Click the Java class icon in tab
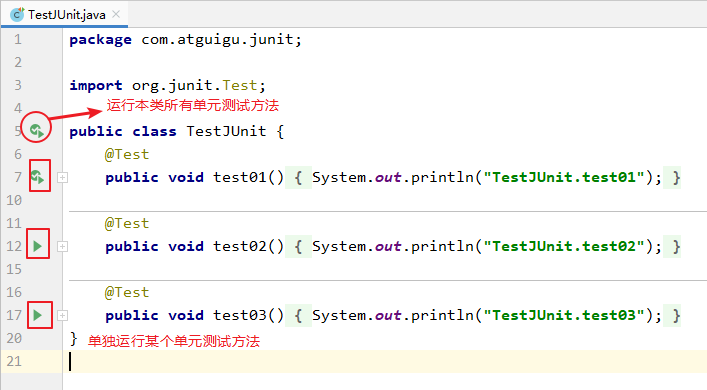Image resolution: width=707 pixels, height=390 pixels. [x=17, y=15]
